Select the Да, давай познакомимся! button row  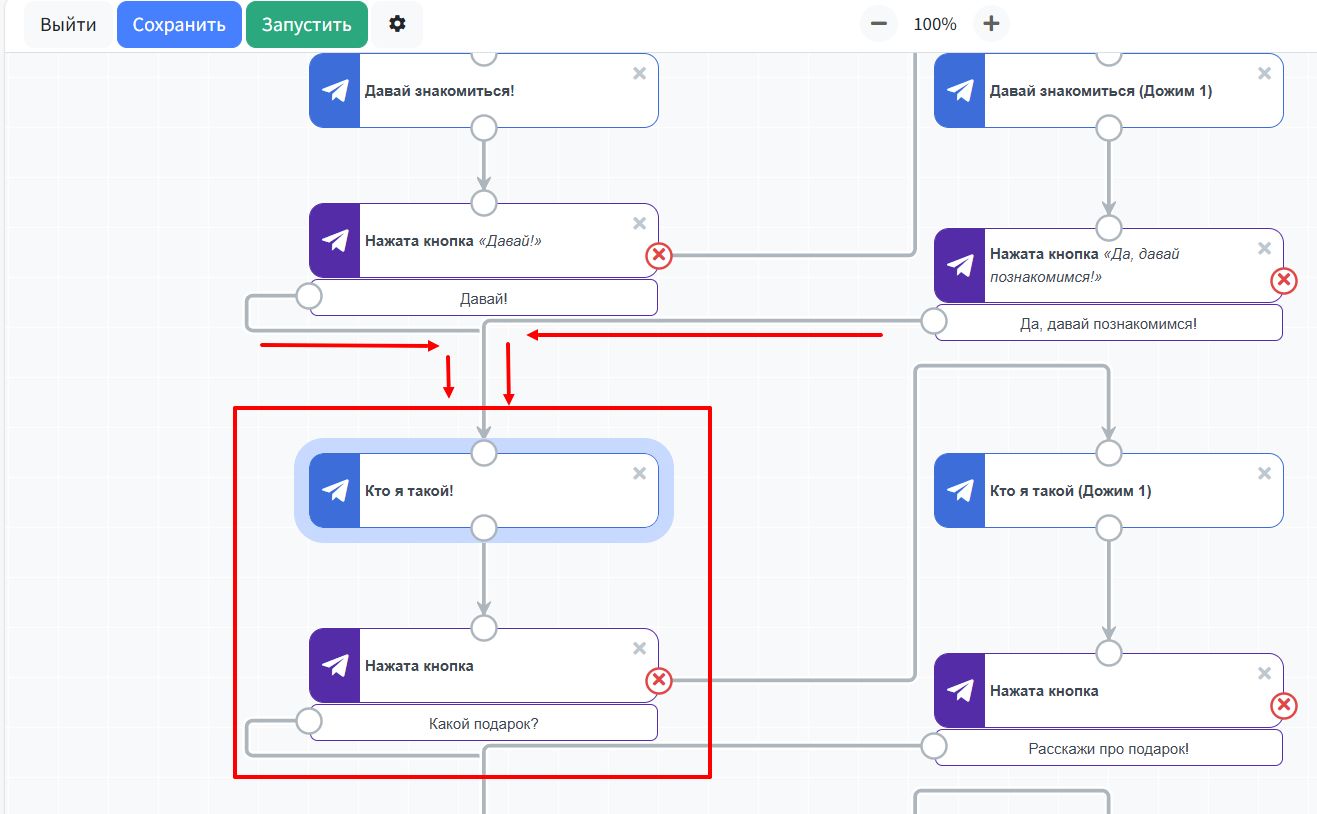point(1109,323)
